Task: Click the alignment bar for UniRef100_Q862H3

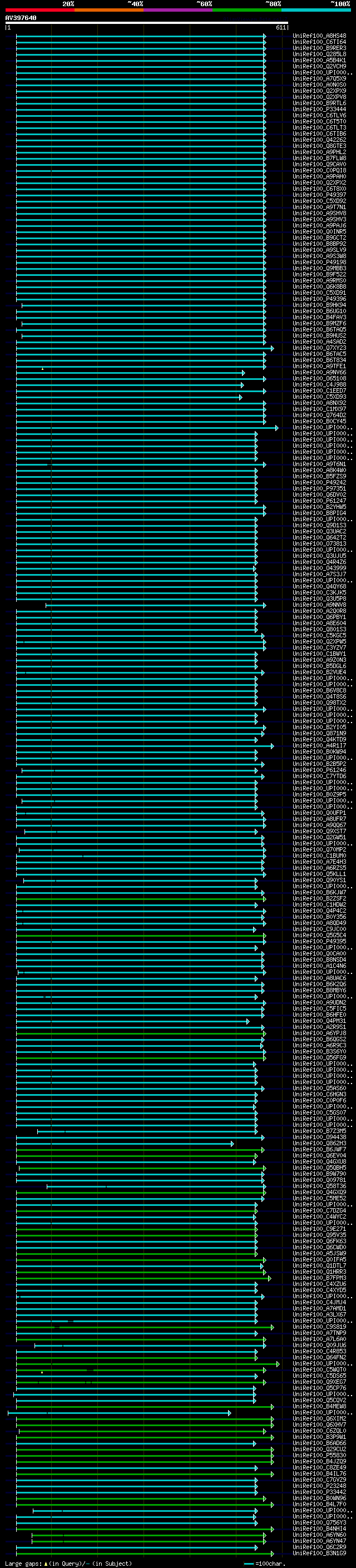Action: [x=125, y=1144]
